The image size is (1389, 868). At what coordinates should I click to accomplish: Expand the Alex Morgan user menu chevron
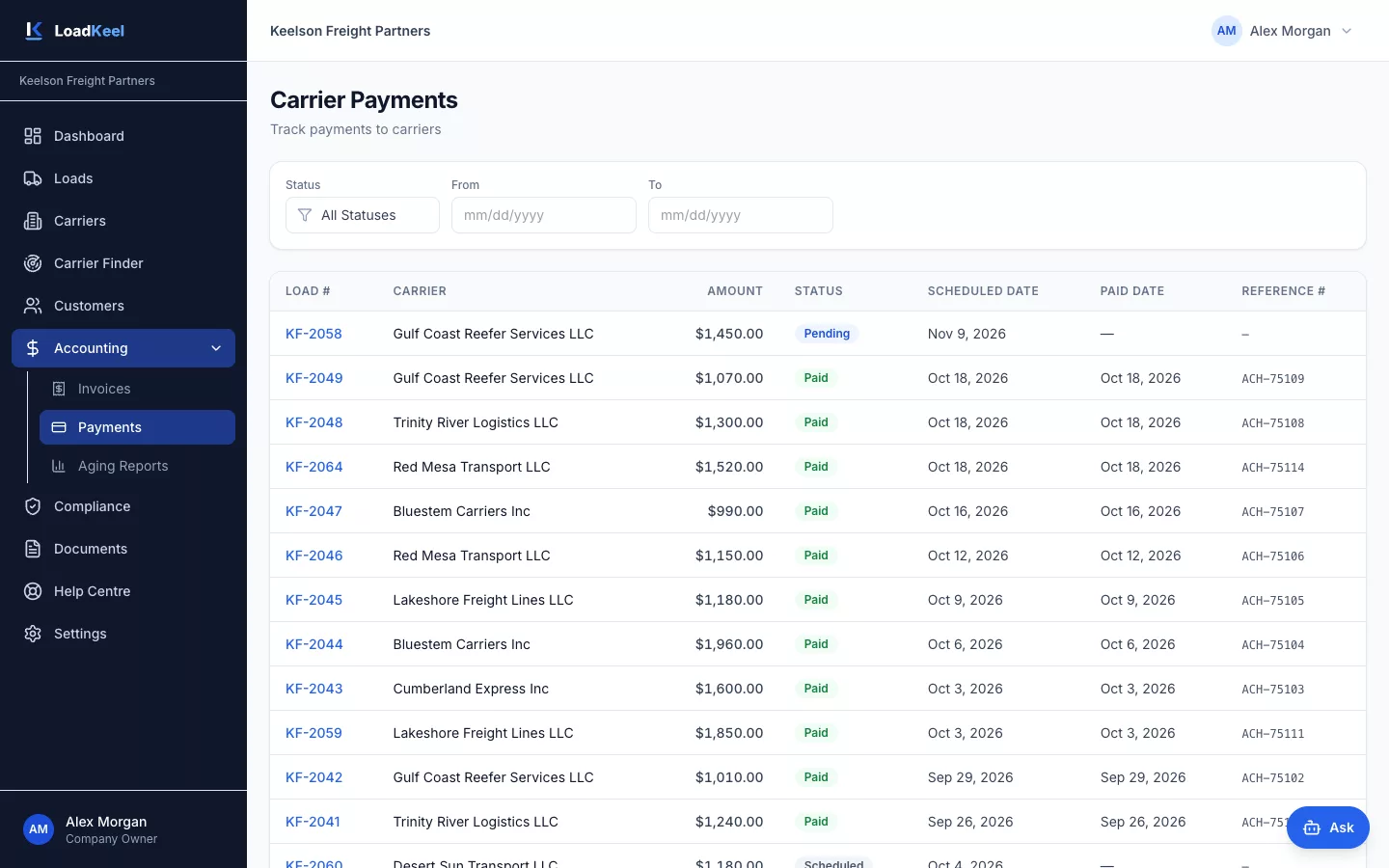1347,31
